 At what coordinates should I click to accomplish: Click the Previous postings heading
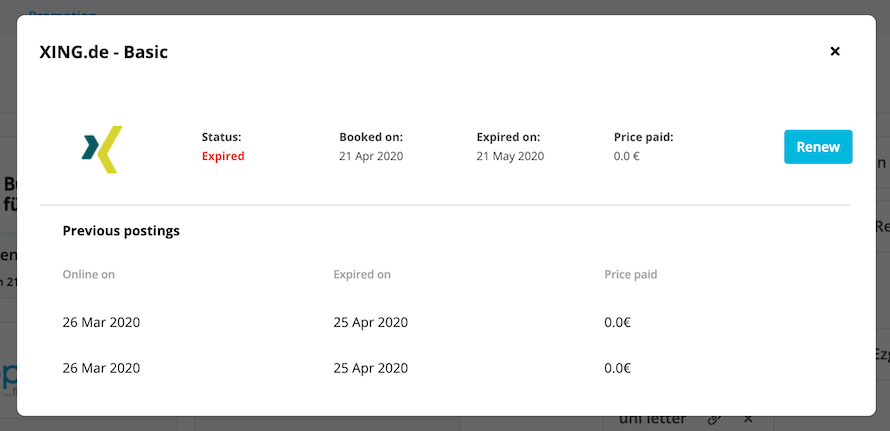(x=121, y=231)
